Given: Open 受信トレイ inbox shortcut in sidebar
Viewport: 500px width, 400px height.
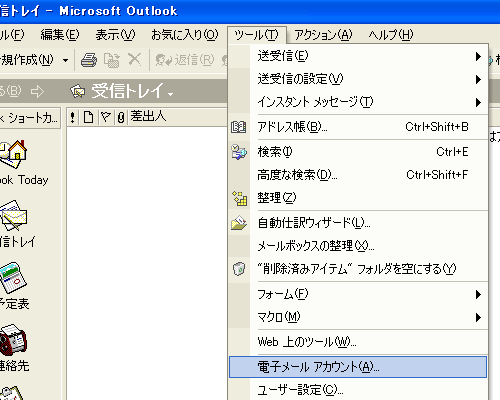Looking at the screenshot, I should [13, 215].
